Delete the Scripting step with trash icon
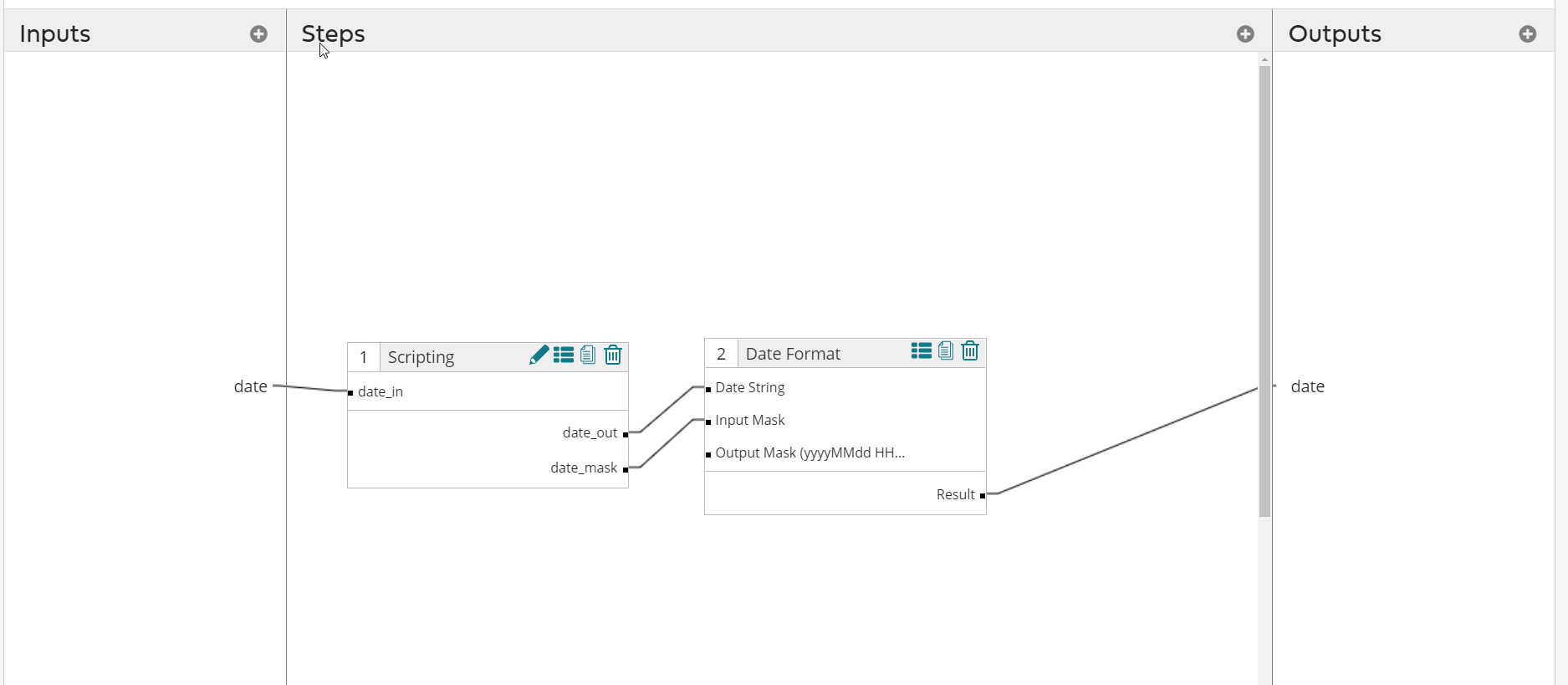The image size is (1568, 685). pos(613,355)
